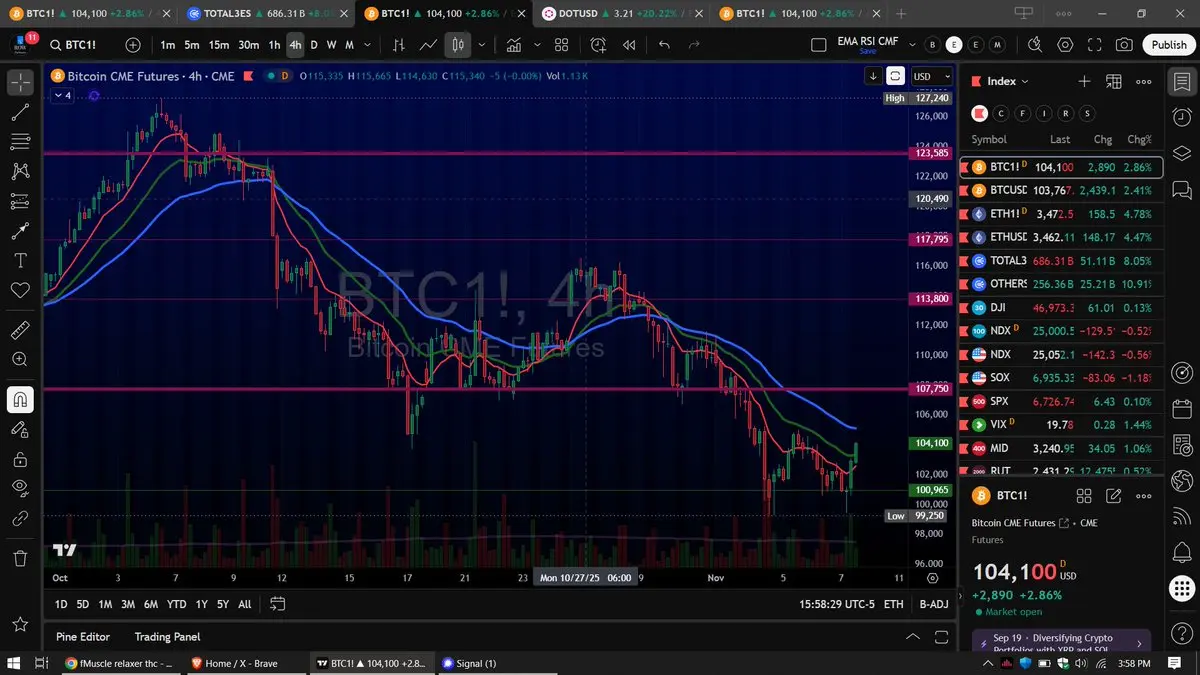The image size is (1200, 675).
Task: Open the forecasting and measurement tools
Action: (20, 201)
